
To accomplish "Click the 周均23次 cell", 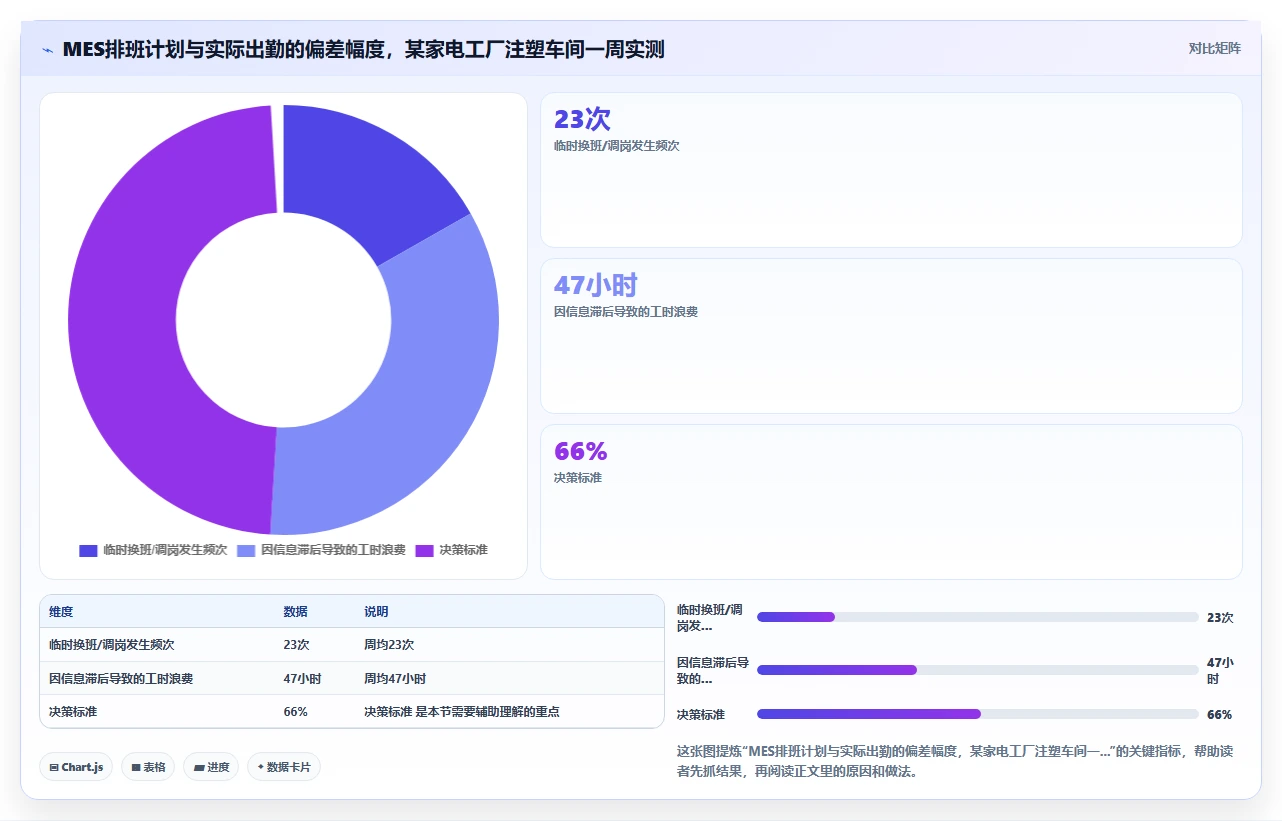I will click(389, 645).
